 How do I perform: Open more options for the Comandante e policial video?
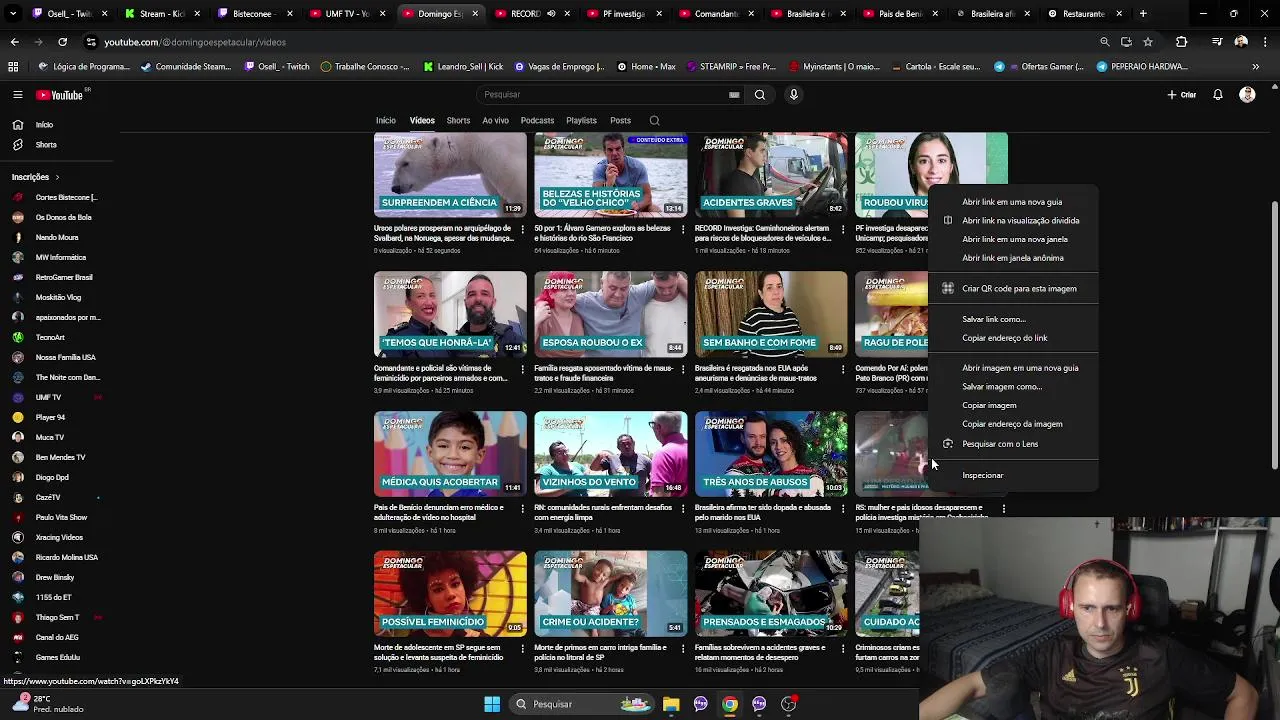pos(522,370)
